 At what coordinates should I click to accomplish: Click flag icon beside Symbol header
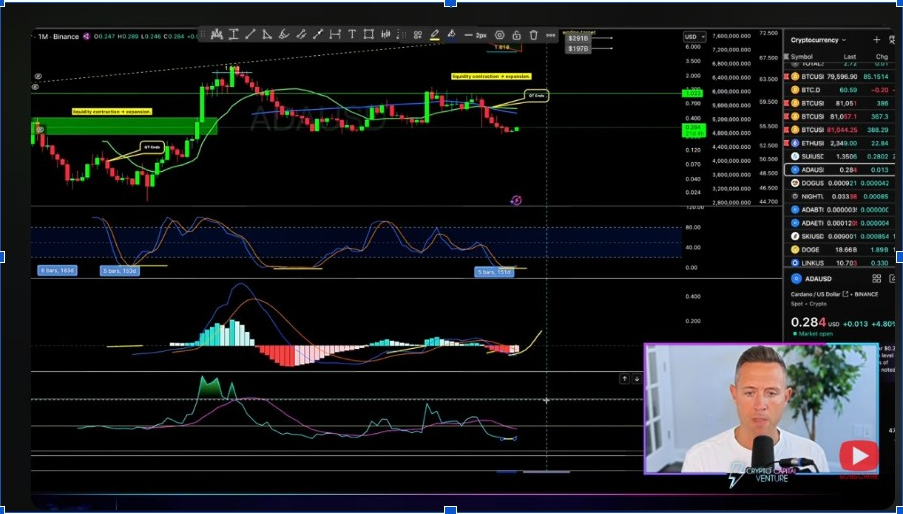786,57
